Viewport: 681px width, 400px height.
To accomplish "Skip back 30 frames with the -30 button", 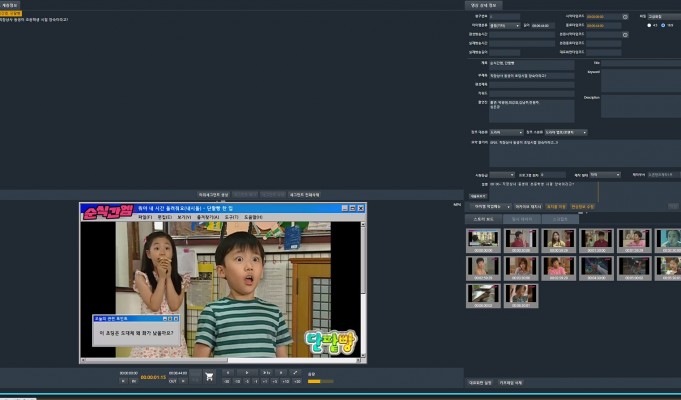I will [226, 382].
